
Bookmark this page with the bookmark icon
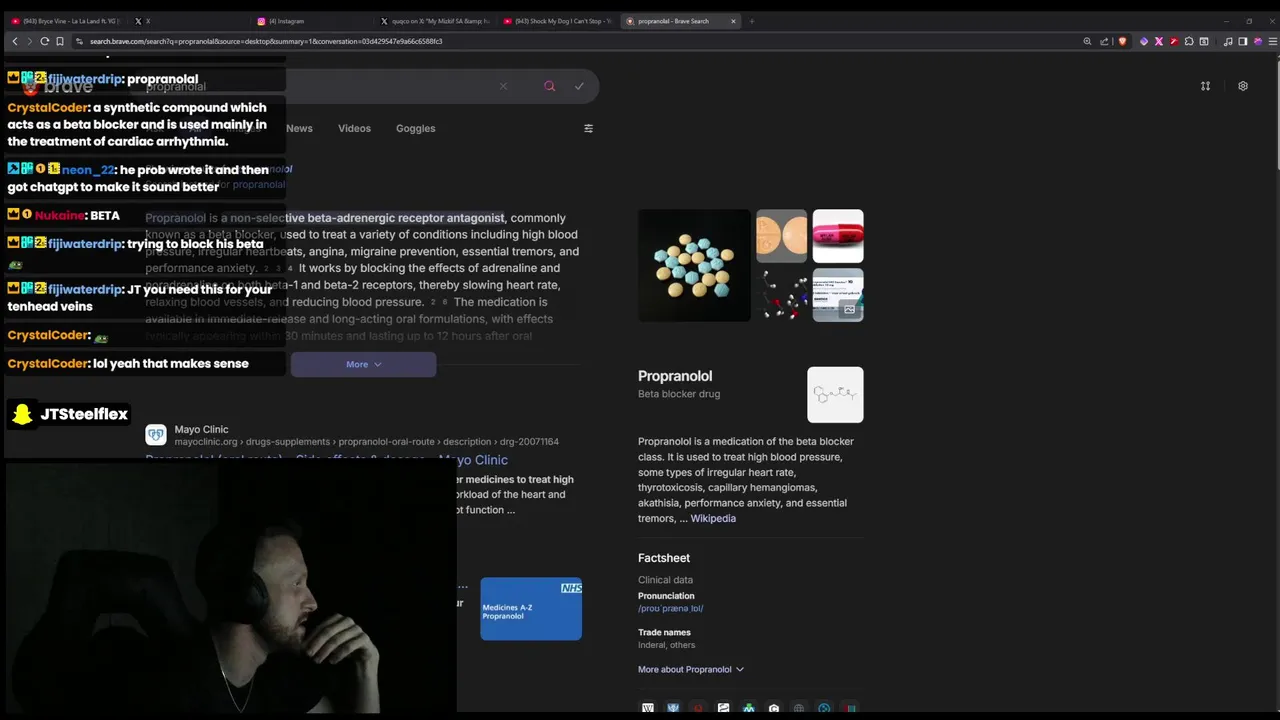click(x=60, y=41)
